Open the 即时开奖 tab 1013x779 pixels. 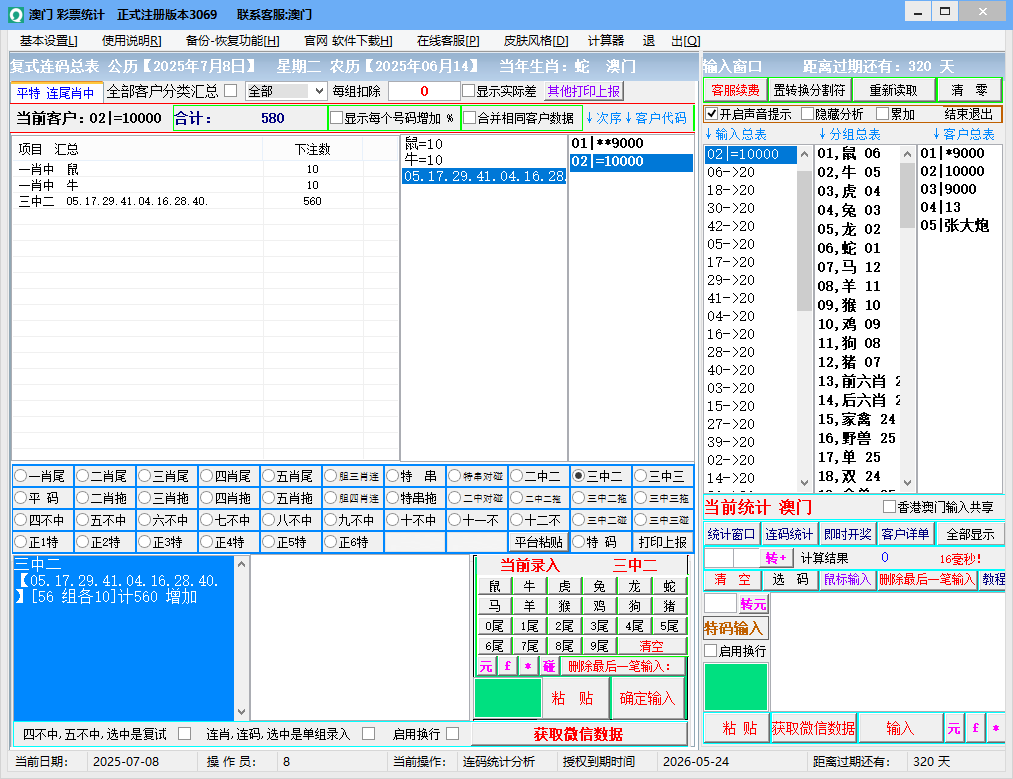848,534
